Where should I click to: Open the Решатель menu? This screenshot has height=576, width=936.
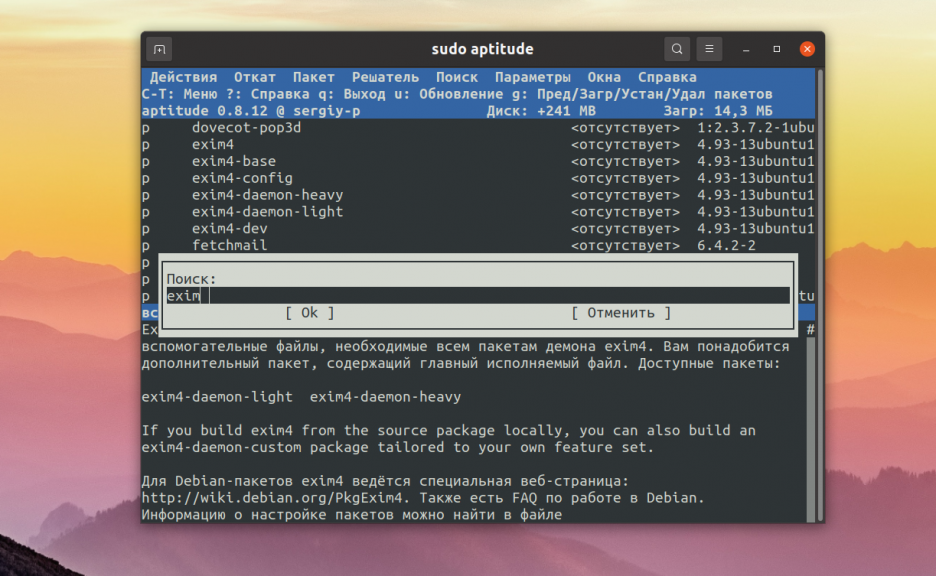[x=385, y=77]
